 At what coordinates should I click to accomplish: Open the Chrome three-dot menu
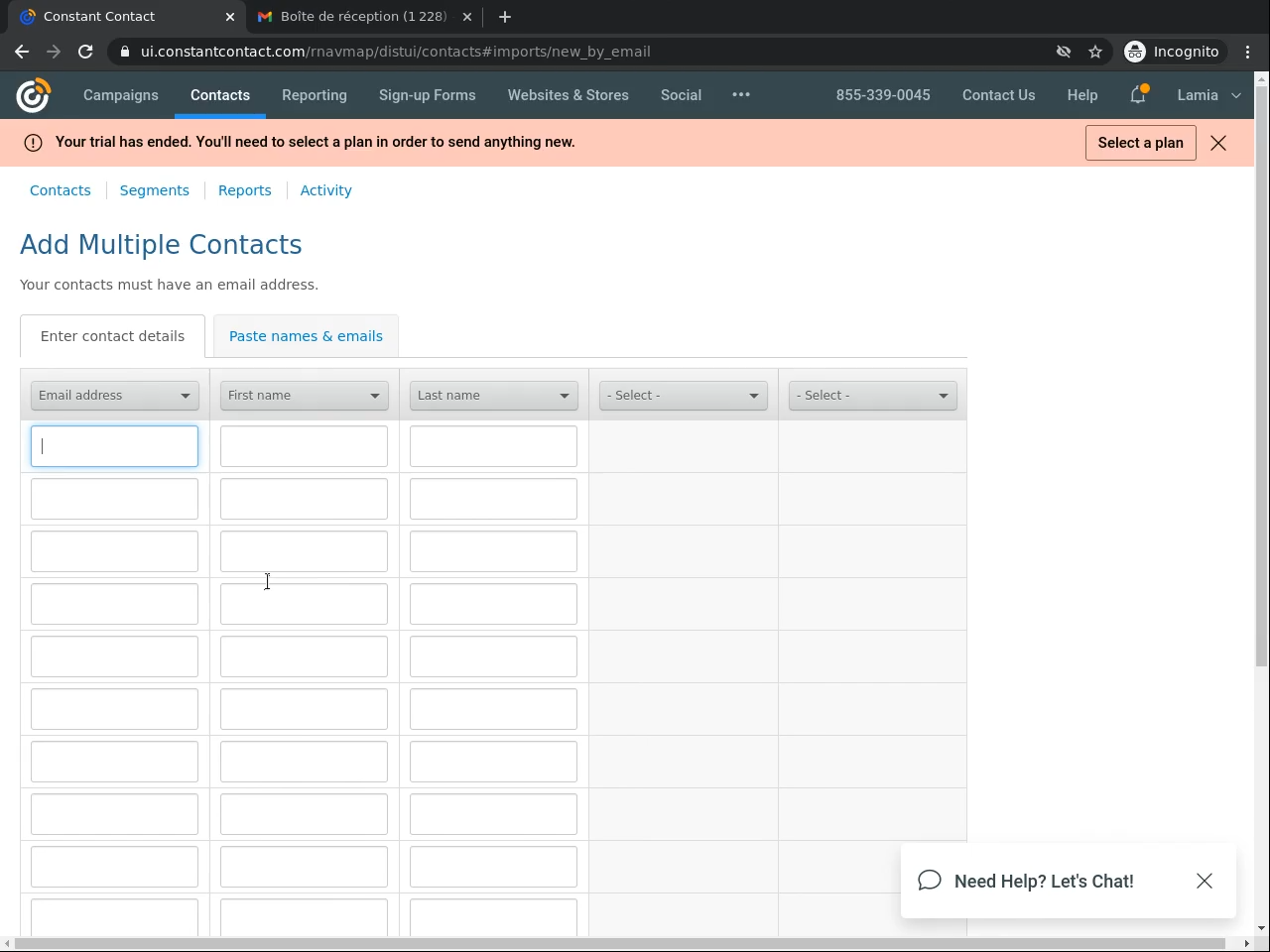(x=1248, y=52)
